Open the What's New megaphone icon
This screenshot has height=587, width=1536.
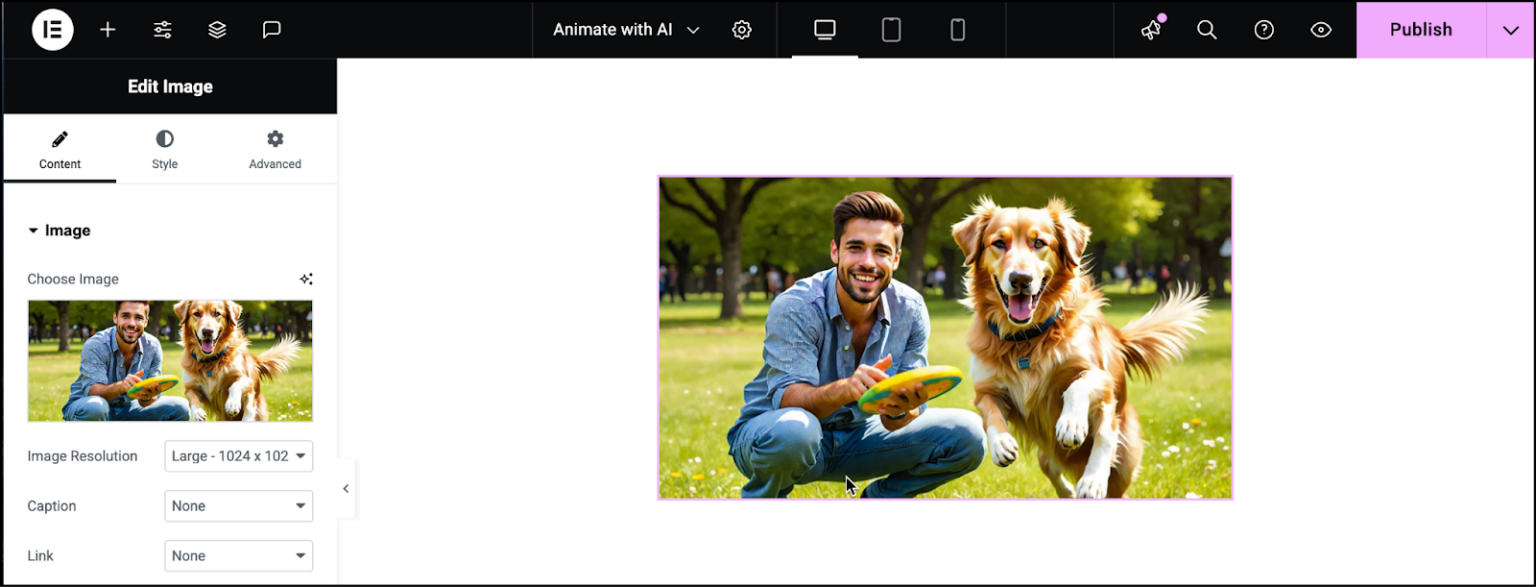(1150, 30)
